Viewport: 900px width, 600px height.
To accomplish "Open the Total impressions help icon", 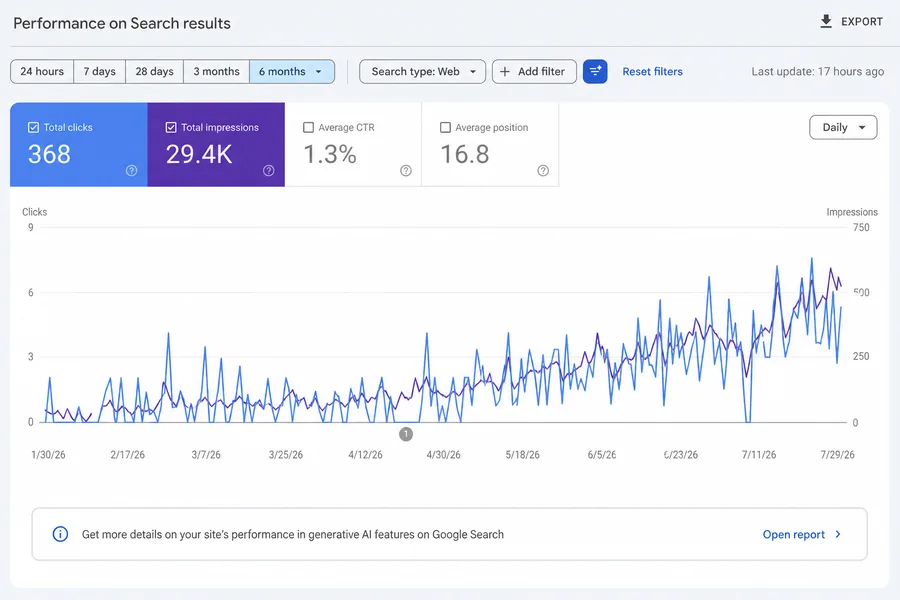I will pos(269,171).
